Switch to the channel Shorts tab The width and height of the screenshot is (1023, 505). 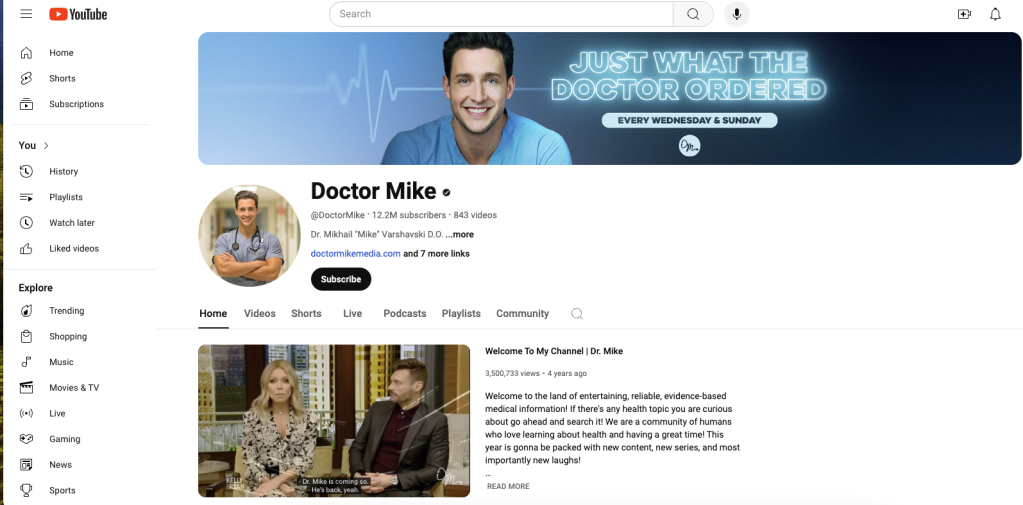click(306, 314)
